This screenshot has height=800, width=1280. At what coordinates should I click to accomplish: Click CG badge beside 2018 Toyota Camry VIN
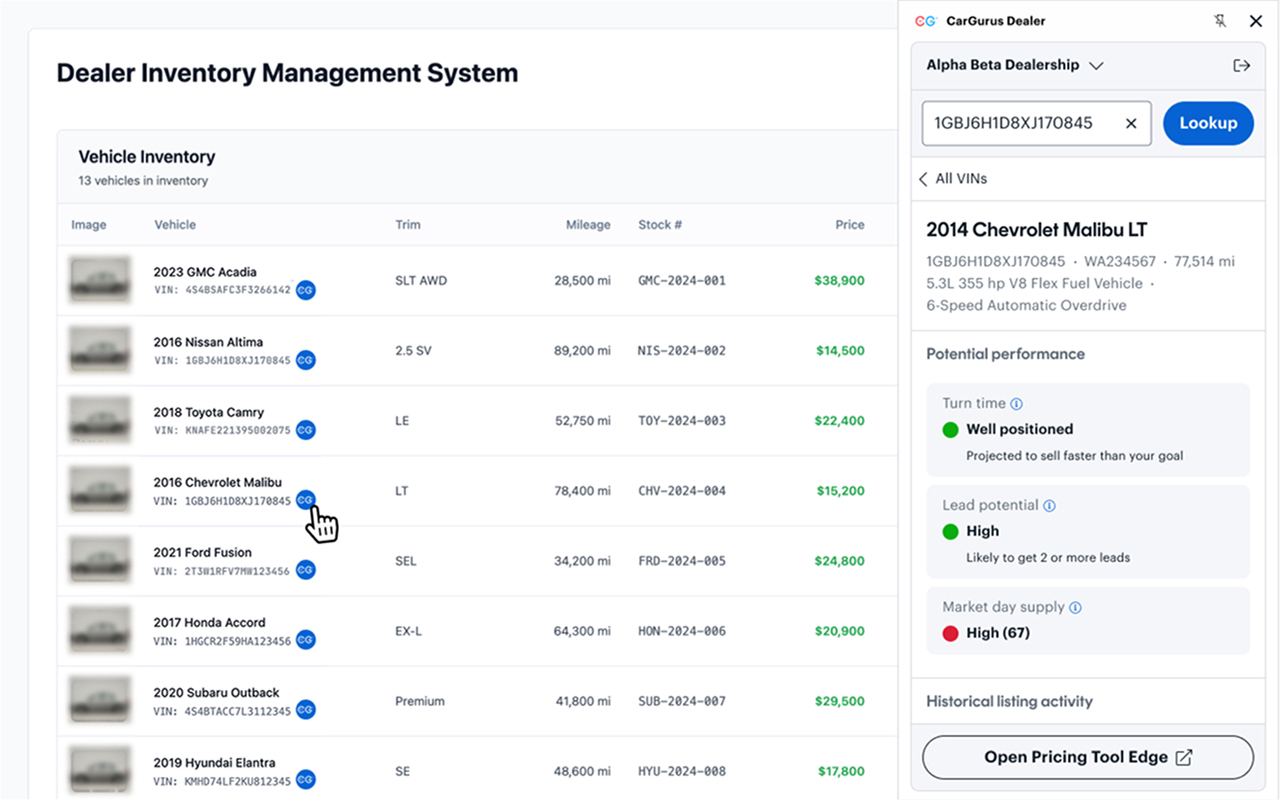point(306,430)
